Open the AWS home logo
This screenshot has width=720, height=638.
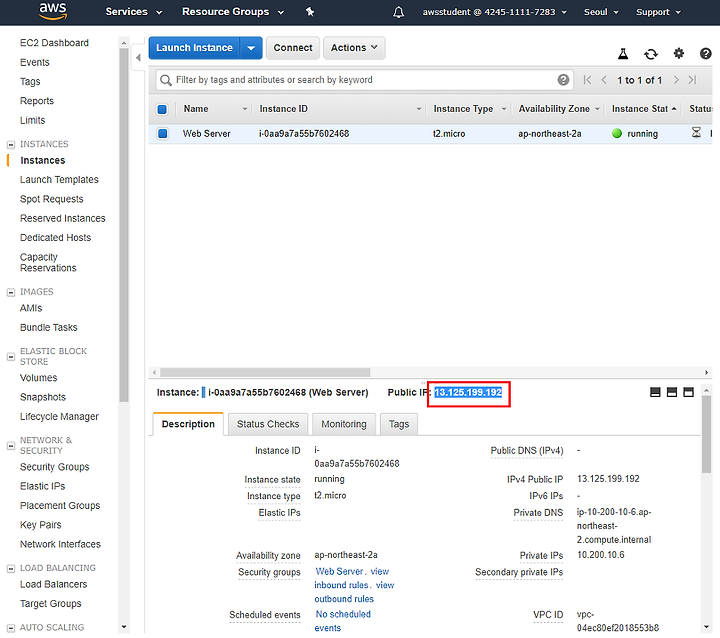click(x=53, y=11)
